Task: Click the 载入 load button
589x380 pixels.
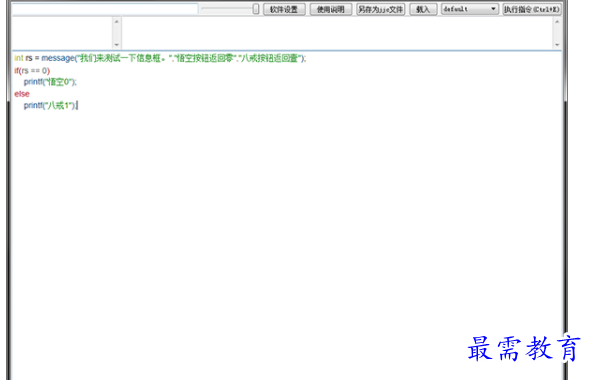Action: pos(423,9)
